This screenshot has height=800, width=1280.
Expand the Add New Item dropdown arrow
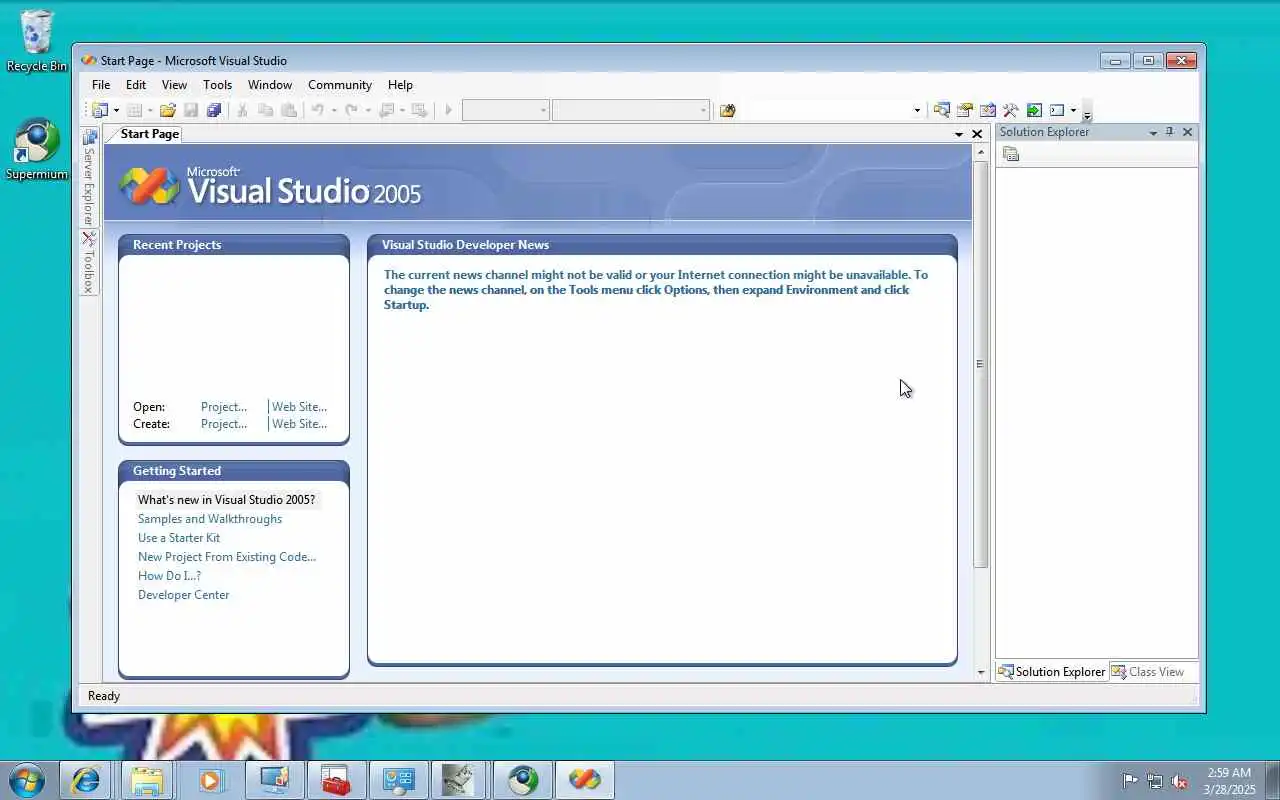click(150, 110)
